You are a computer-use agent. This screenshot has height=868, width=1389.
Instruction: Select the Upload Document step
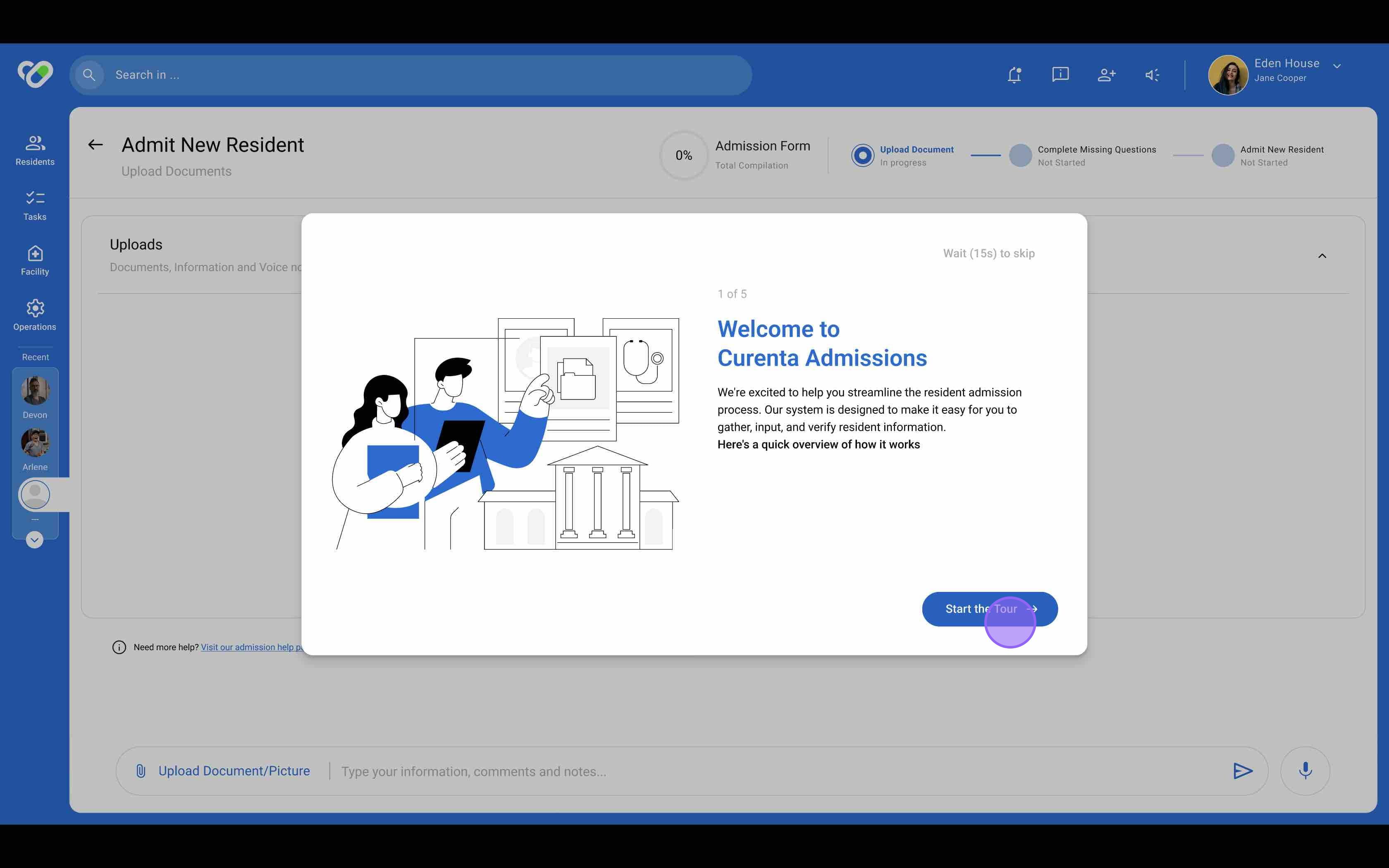pos(903,155)
